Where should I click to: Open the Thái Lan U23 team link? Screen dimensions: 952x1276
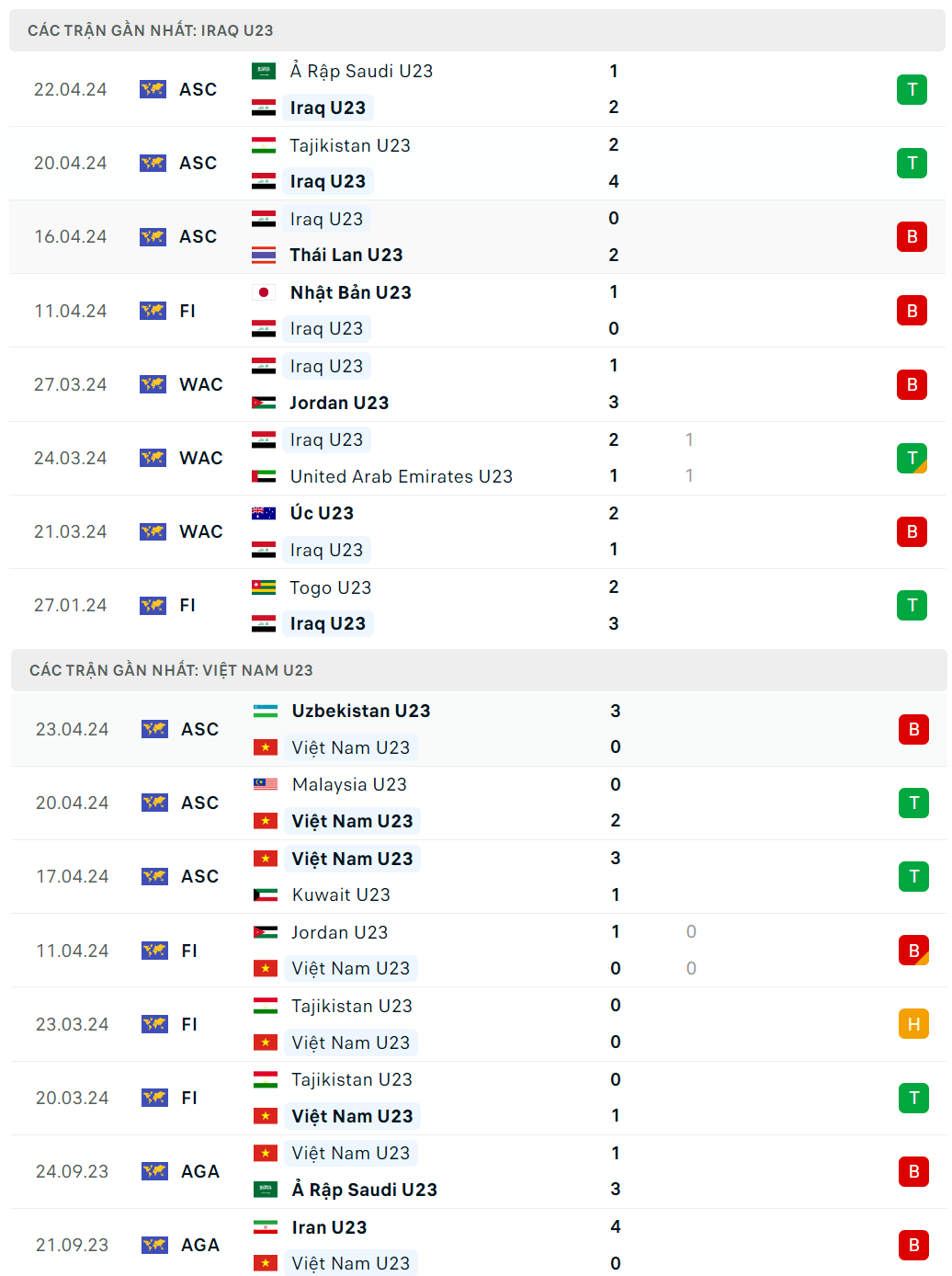click(x=346, y=255)
